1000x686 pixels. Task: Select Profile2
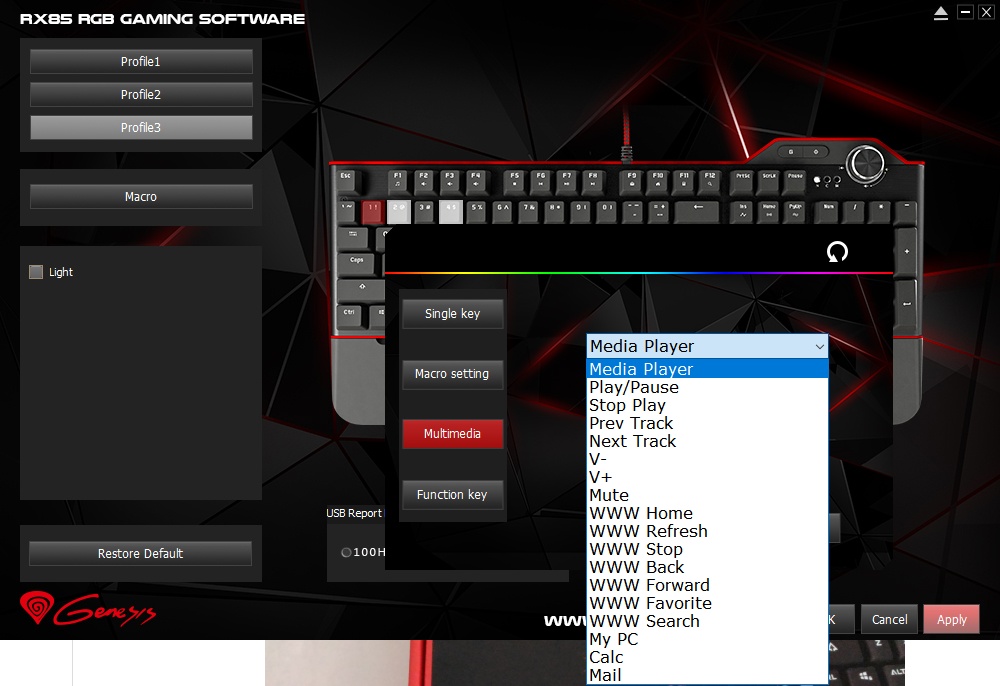141,94
